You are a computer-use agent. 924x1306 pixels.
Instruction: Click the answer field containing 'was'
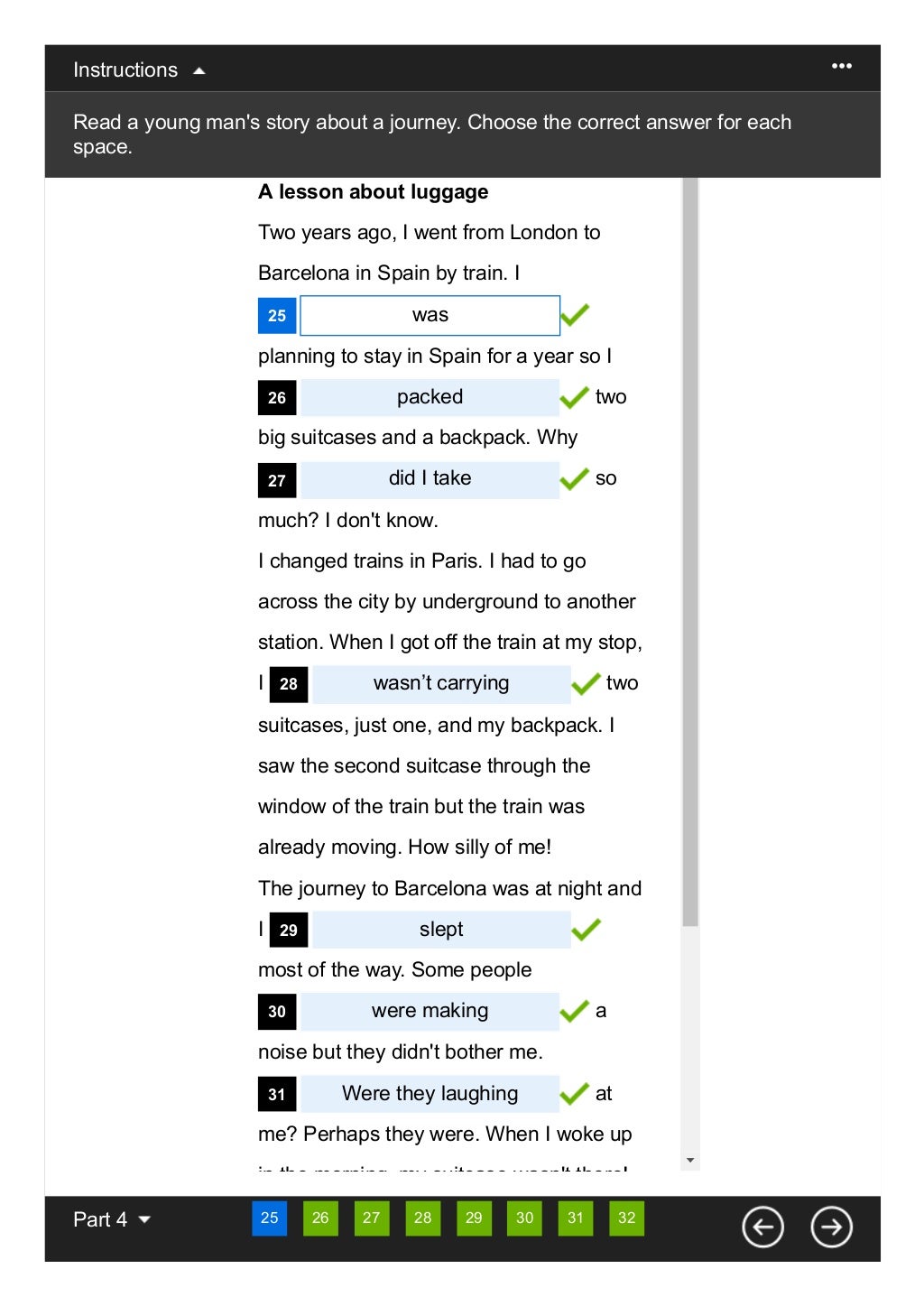pos(430,315)
